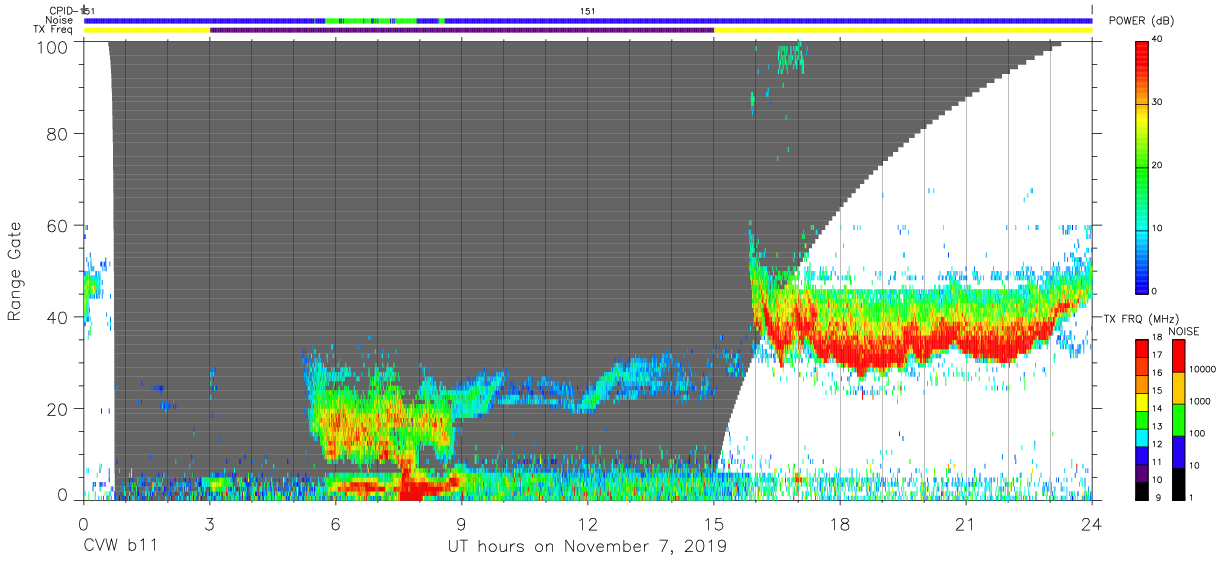
Task: Click the "60" Range Gate axis tick
Action: [58, 225]
